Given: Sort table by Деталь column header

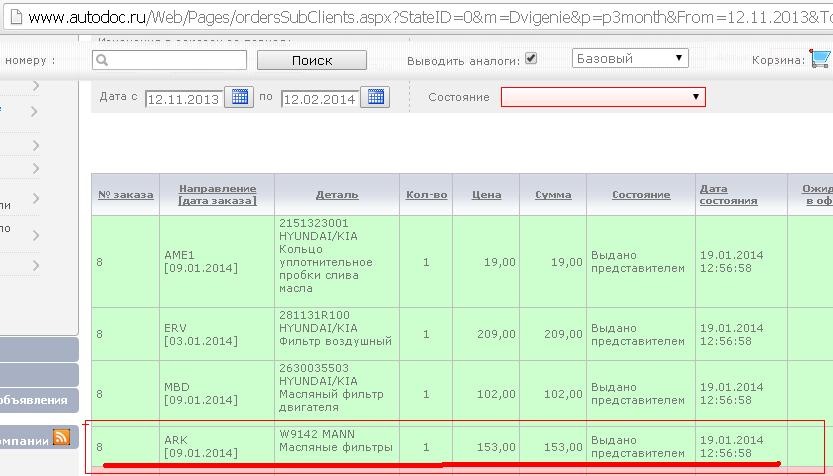Looking at the screenshot, I should [337, 194].
